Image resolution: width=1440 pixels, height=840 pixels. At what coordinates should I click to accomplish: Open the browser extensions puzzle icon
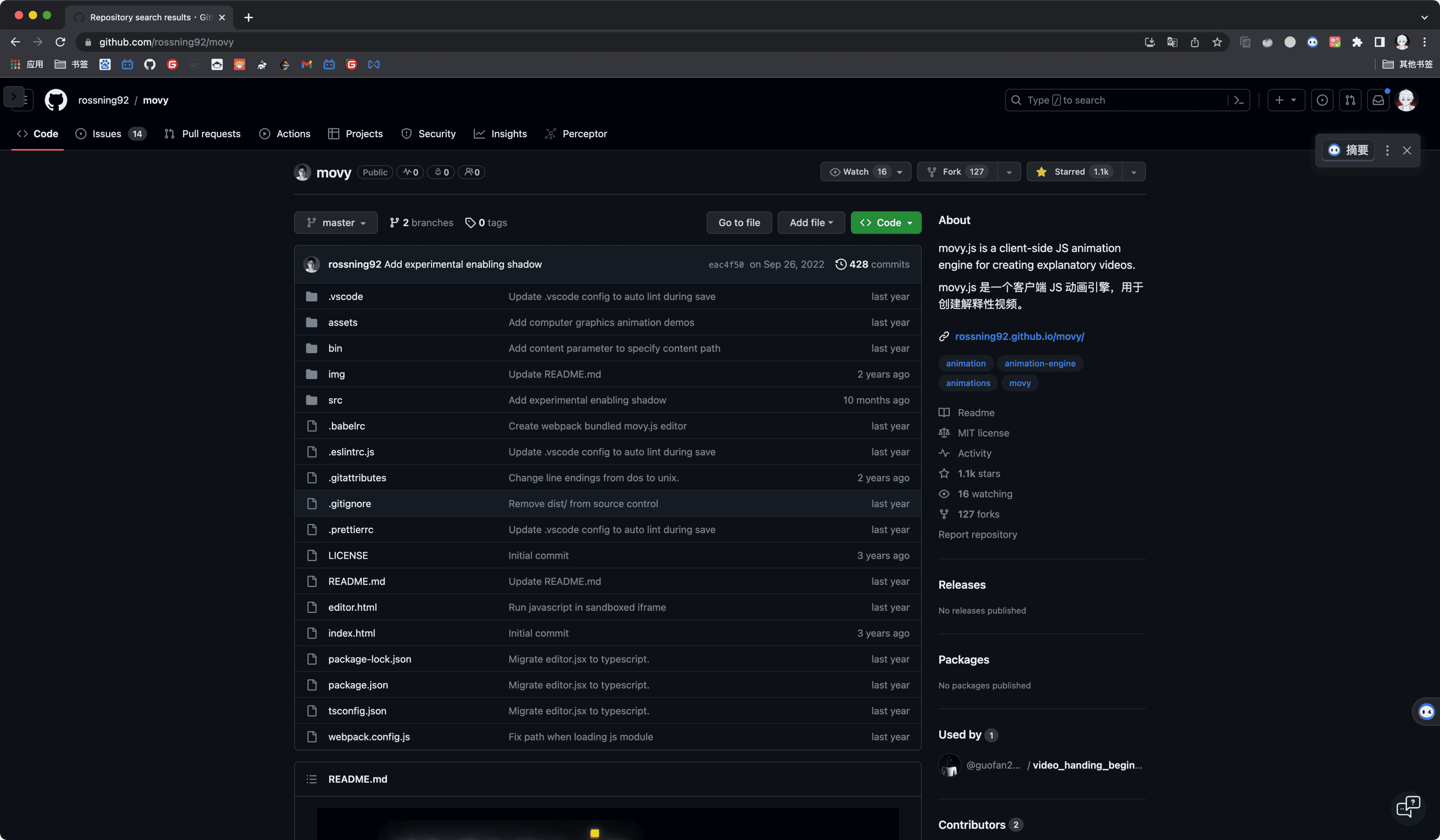[x=1357, y=42]
